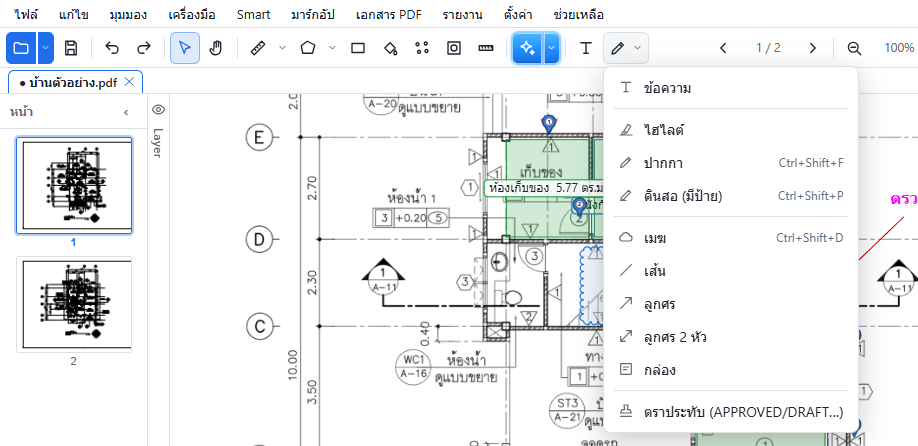The width and height of the screenshot is (918, 446).
Task: Select the polygon area tool
Action: click(308, 48)
